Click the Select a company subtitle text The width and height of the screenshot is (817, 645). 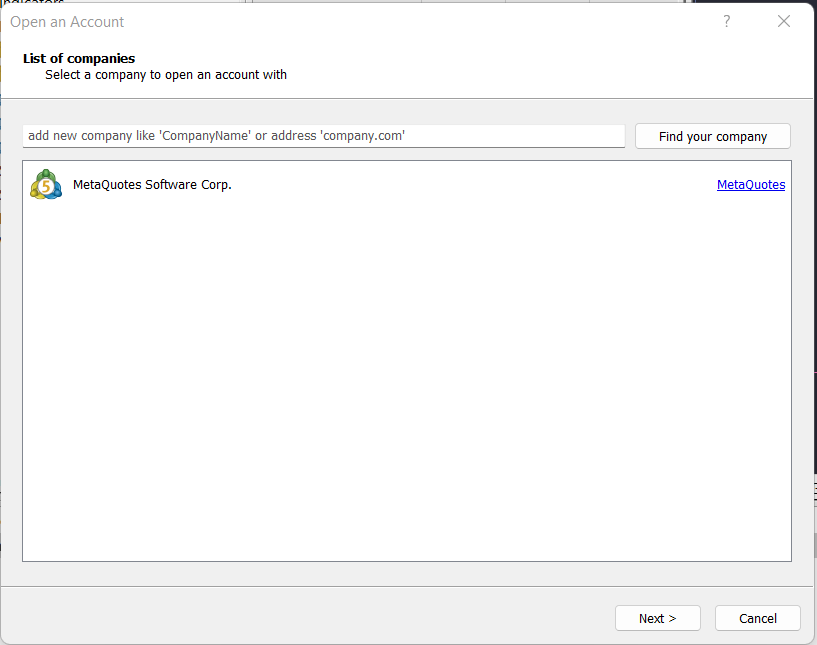point(166,75)
